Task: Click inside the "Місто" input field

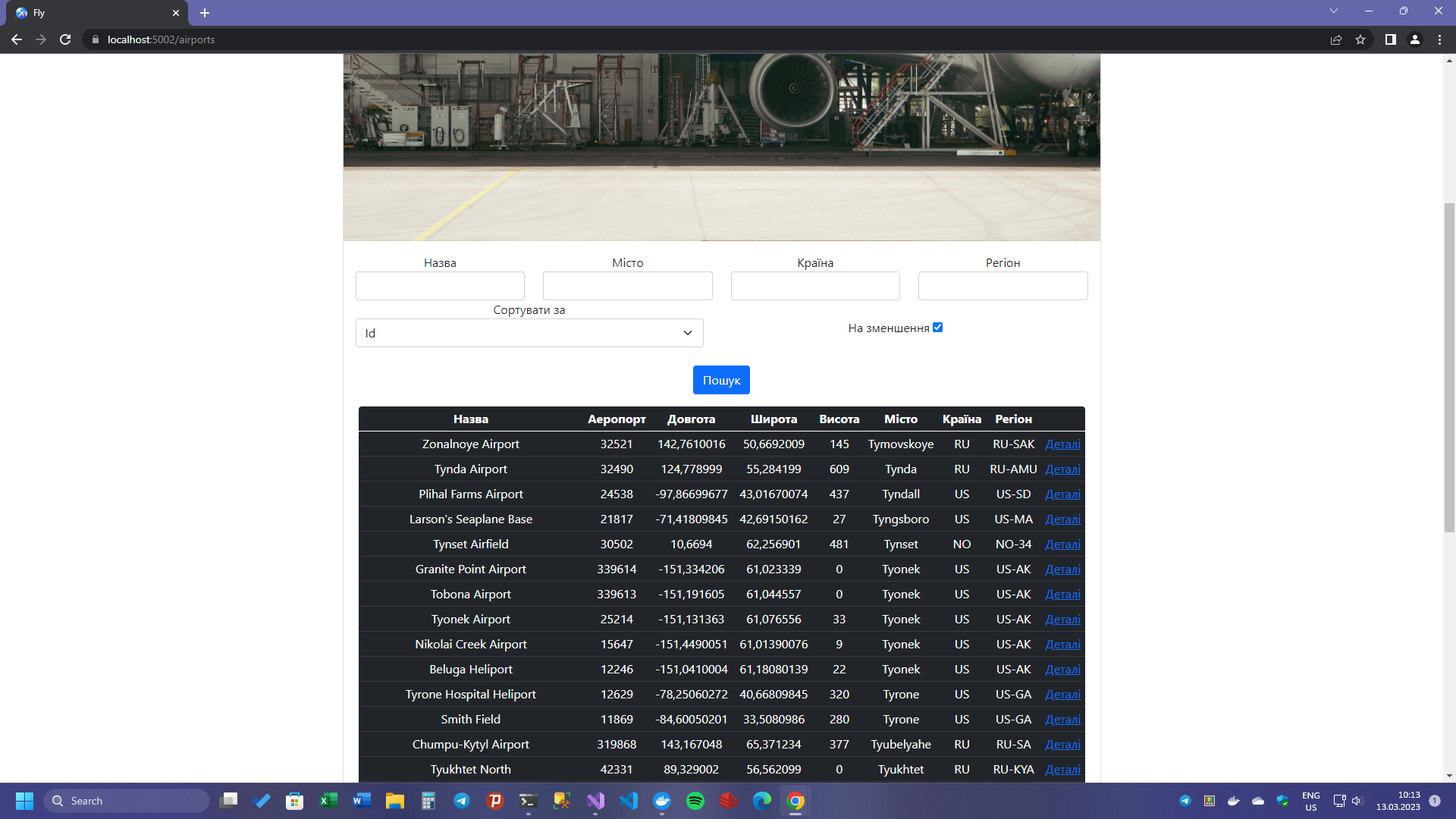Action: pos(627,286)
